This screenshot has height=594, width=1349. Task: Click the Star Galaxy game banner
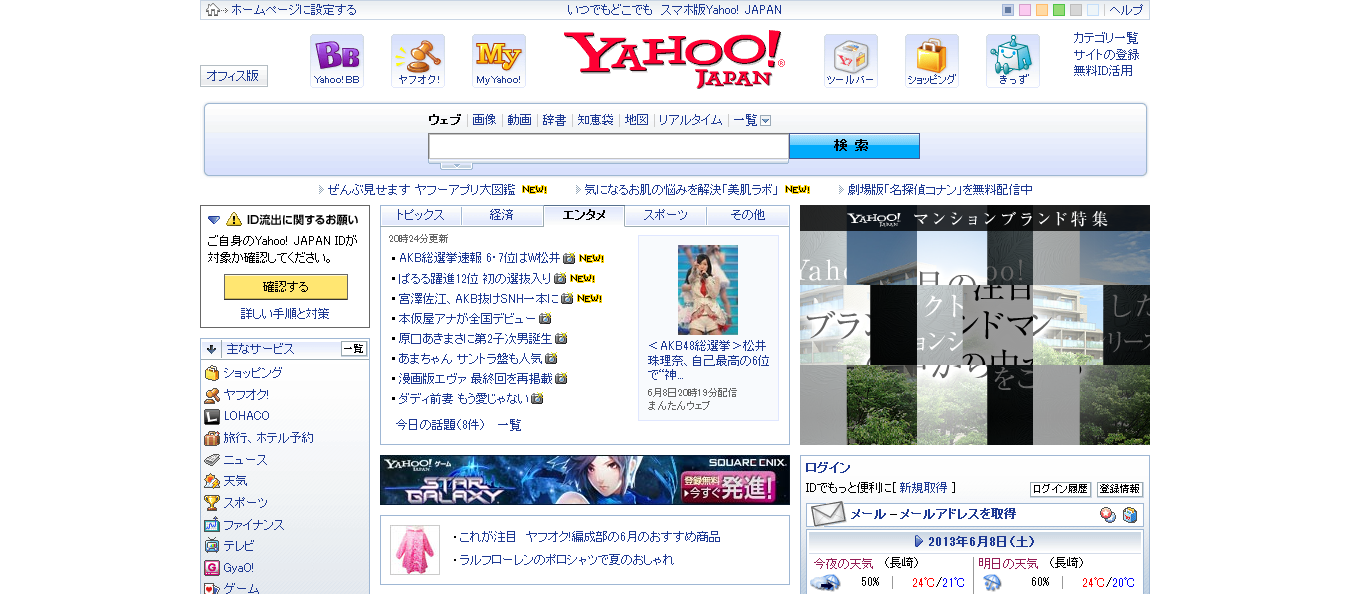(585, 480)
